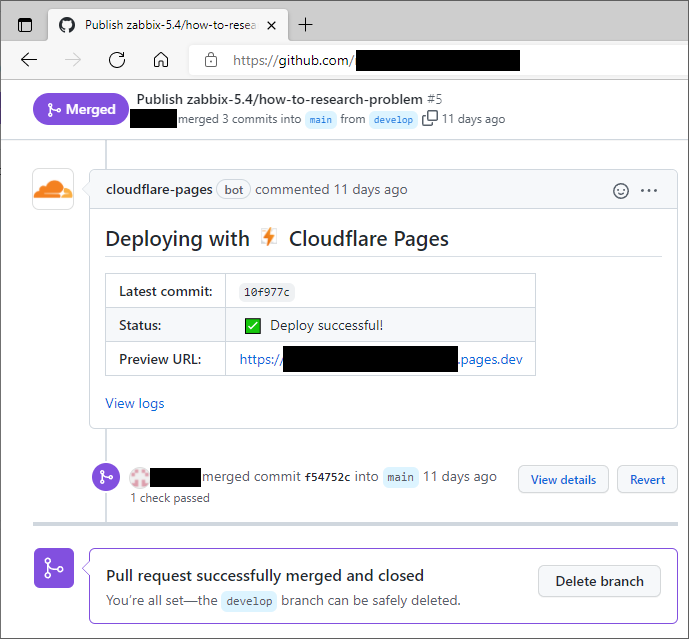Viewport: 689px width, 639px height.
Task: Show the 1 check passed details
Action: [x=170, y=498]
